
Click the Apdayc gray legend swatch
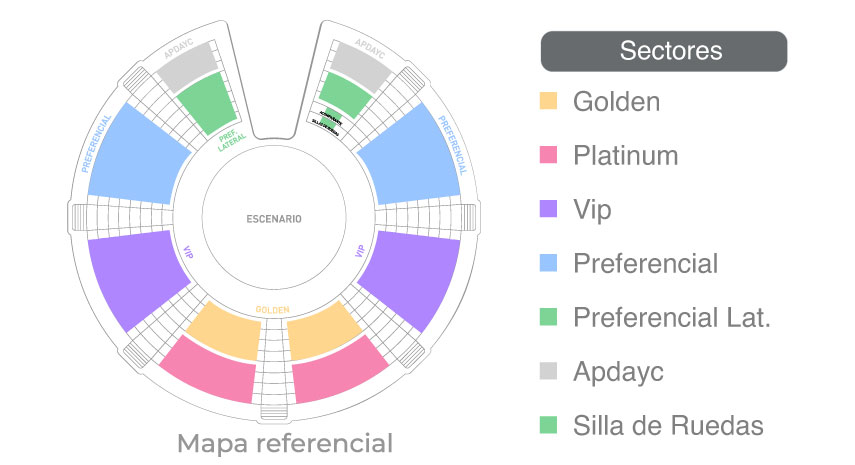click(548, 371)
